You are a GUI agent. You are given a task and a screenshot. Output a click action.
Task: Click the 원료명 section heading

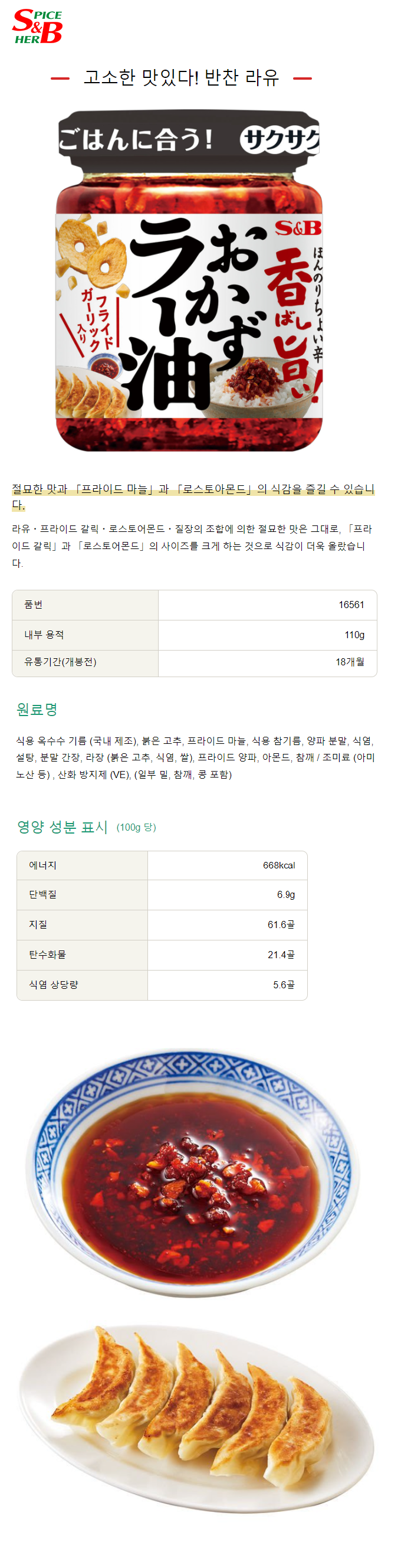[x=37, y=709]
